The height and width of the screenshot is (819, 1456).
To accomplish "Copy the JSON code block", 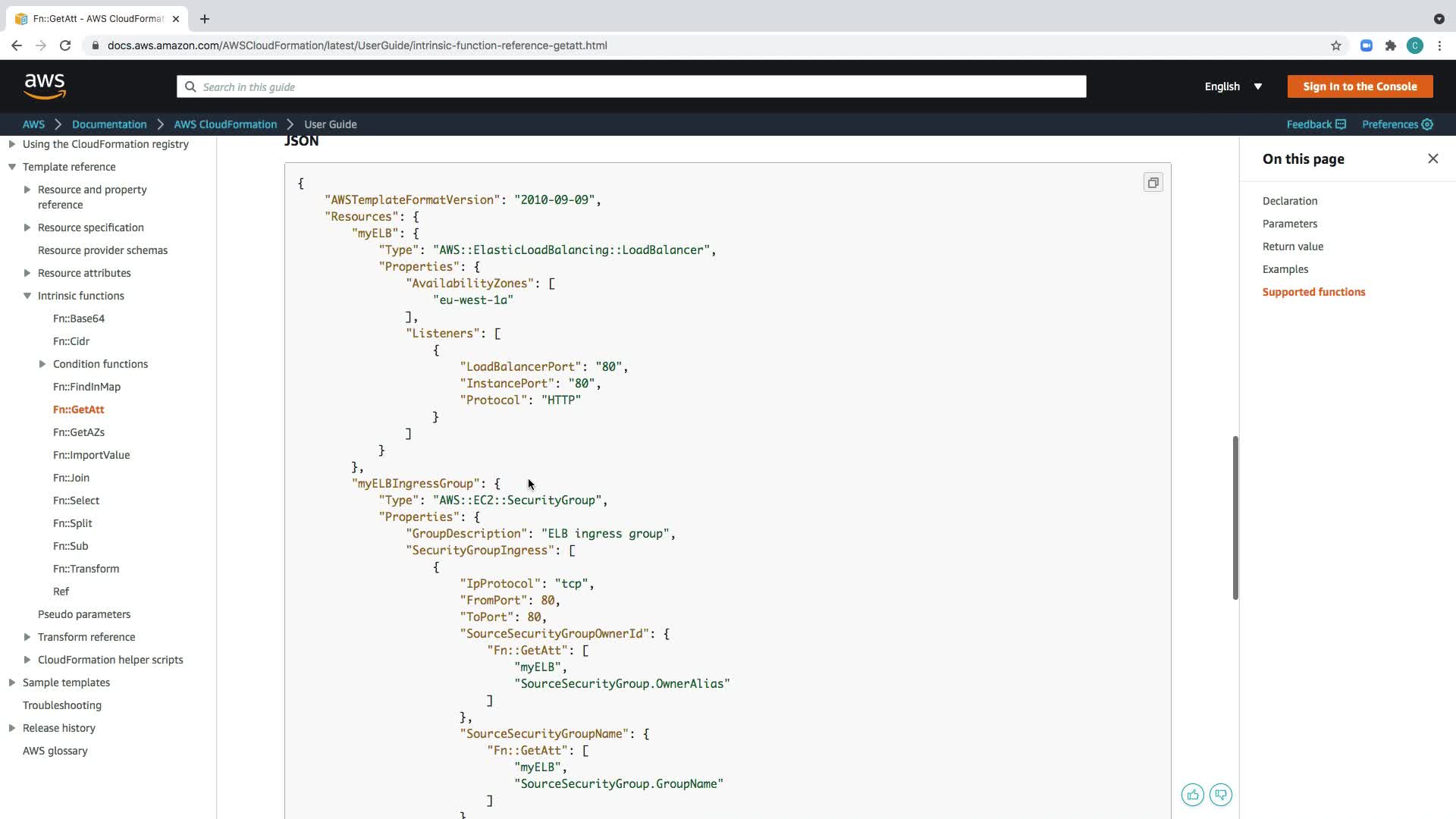I will [x=1153, y=183].
